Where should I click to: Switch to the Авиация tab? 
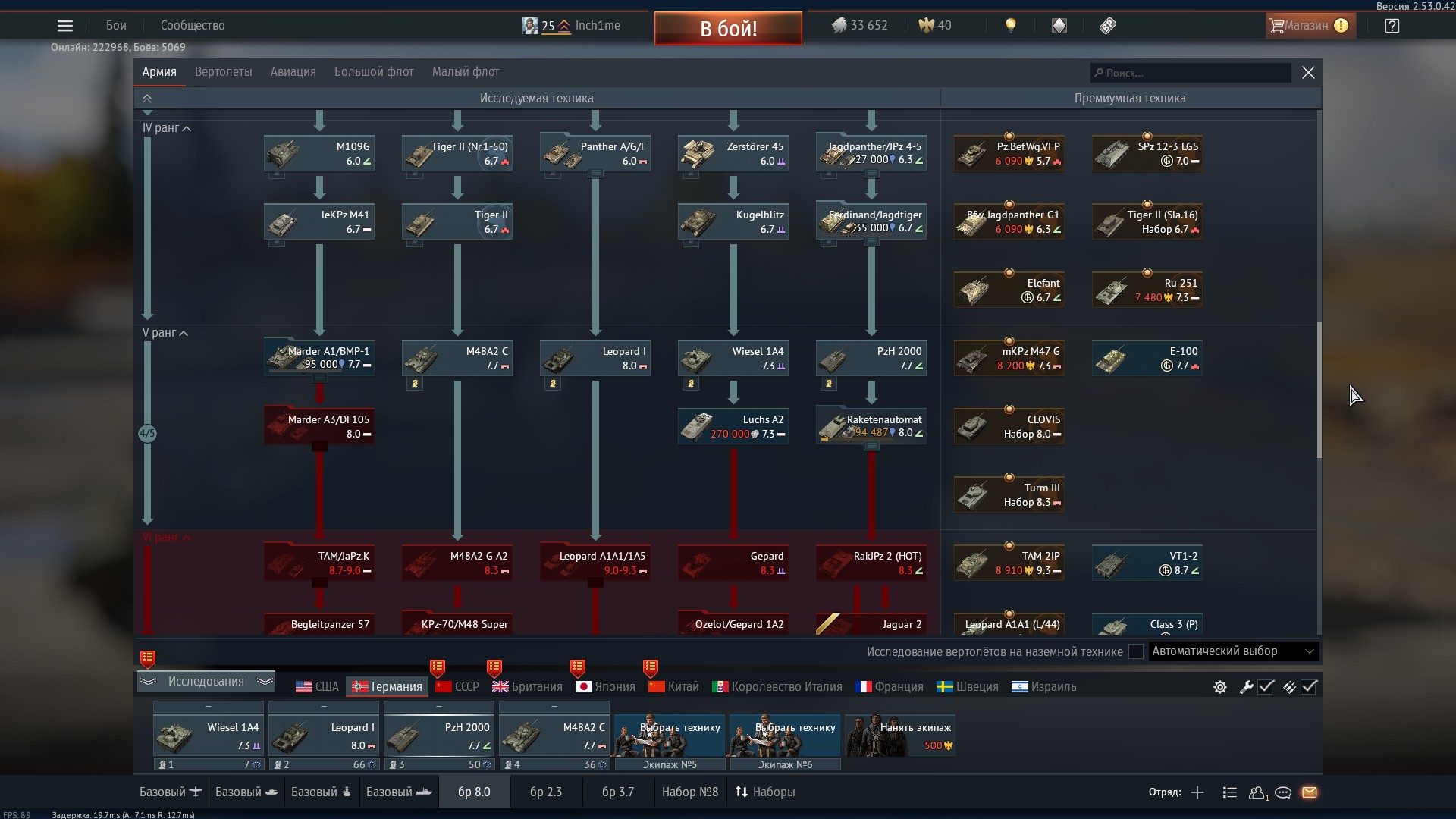(x=293, y=72)
